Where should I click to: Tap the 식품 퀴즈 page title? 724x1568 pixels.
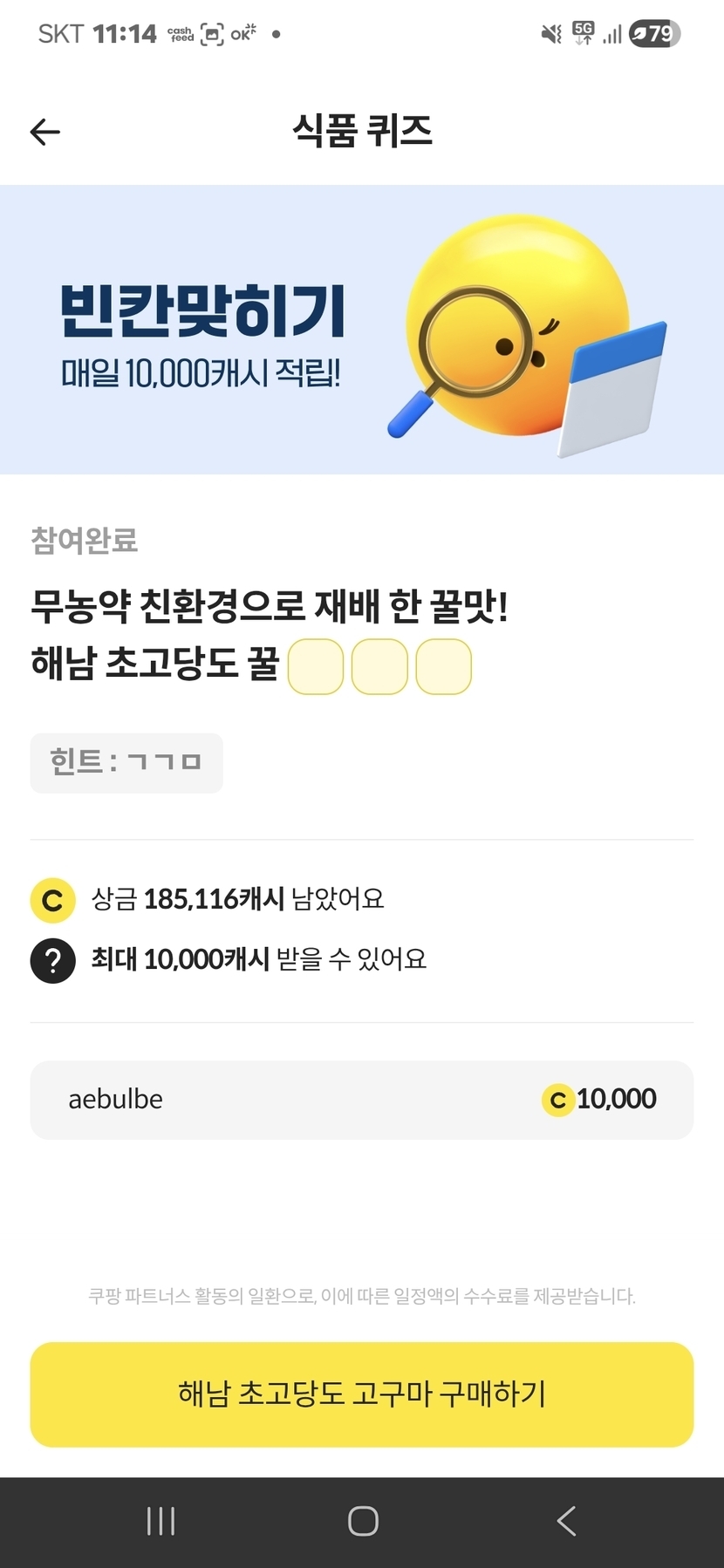[362, 131]
